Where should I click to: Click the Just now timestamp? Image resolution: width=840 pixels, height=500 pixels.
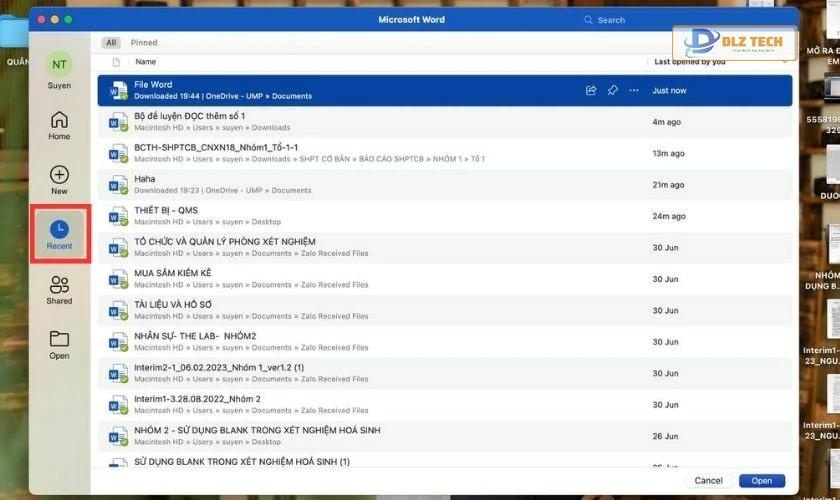tap(669, 91)
